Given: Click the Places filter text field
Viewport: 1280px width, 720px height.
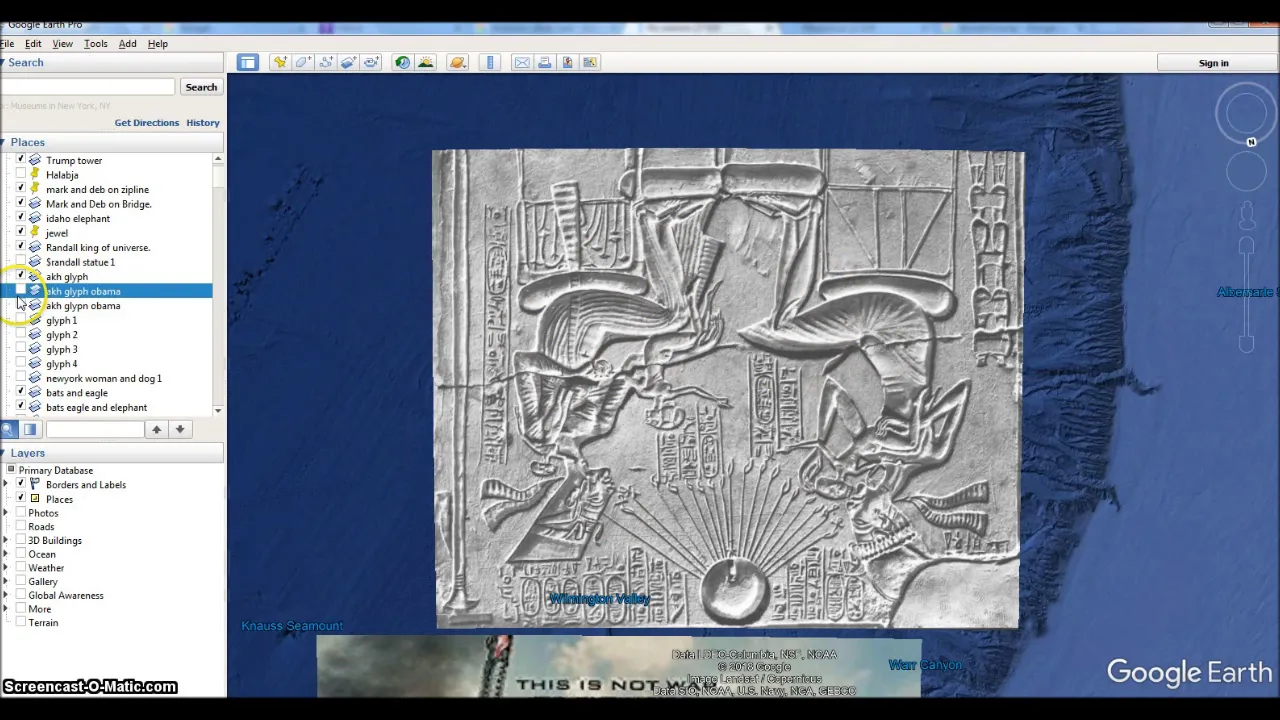Looking at the screenshot, I should (x=95, y=429).
